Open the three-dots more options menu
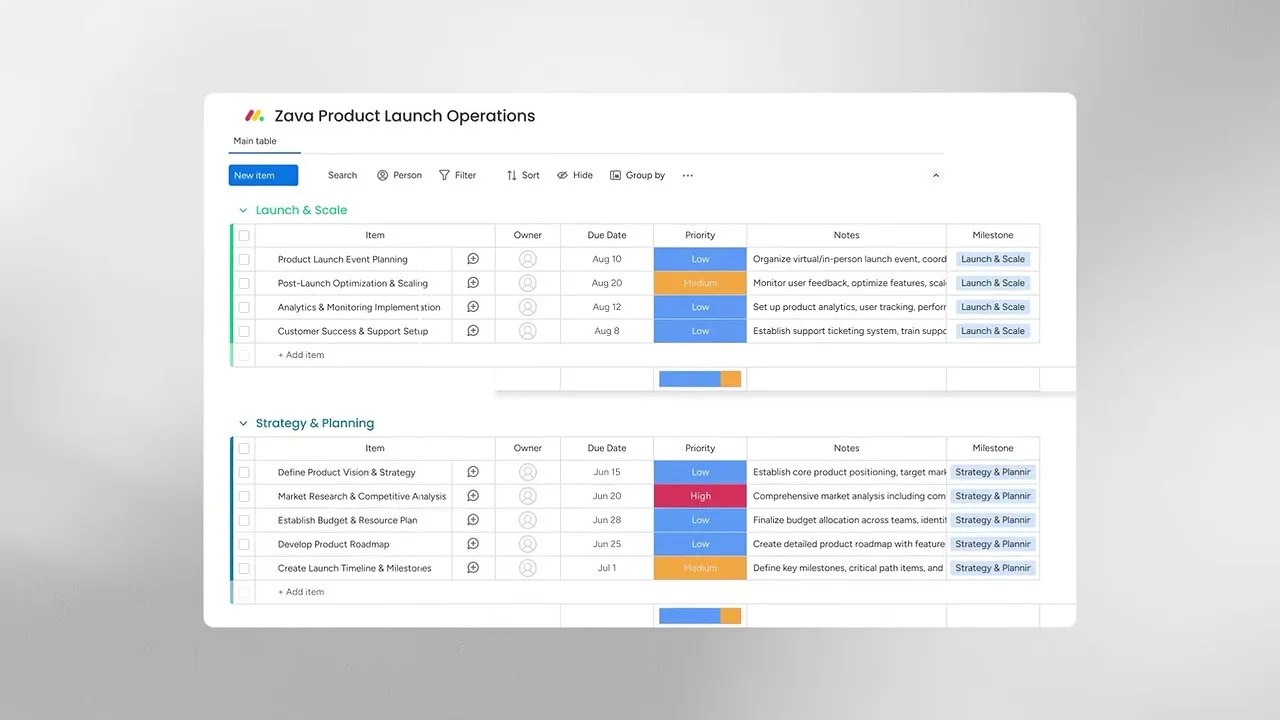The image size is (1280, 720). (x=688, y=175)
